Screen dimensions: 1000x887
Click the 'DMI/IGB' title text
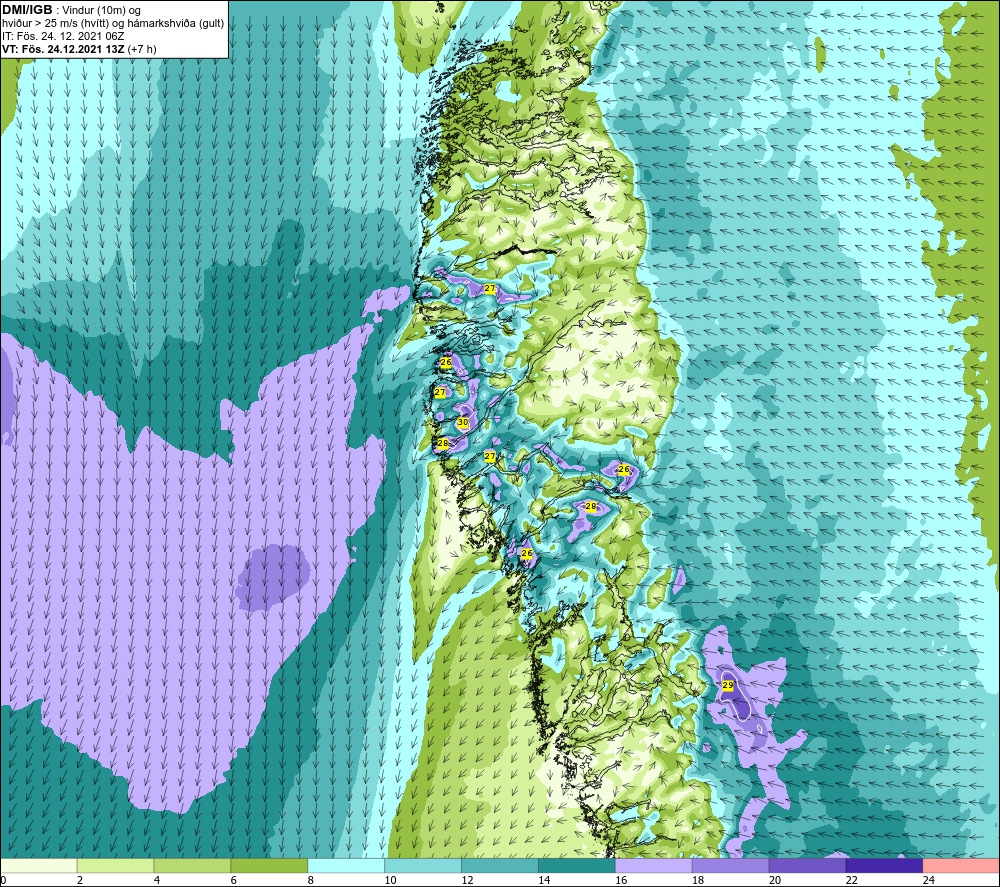click(x=27, y=10)
